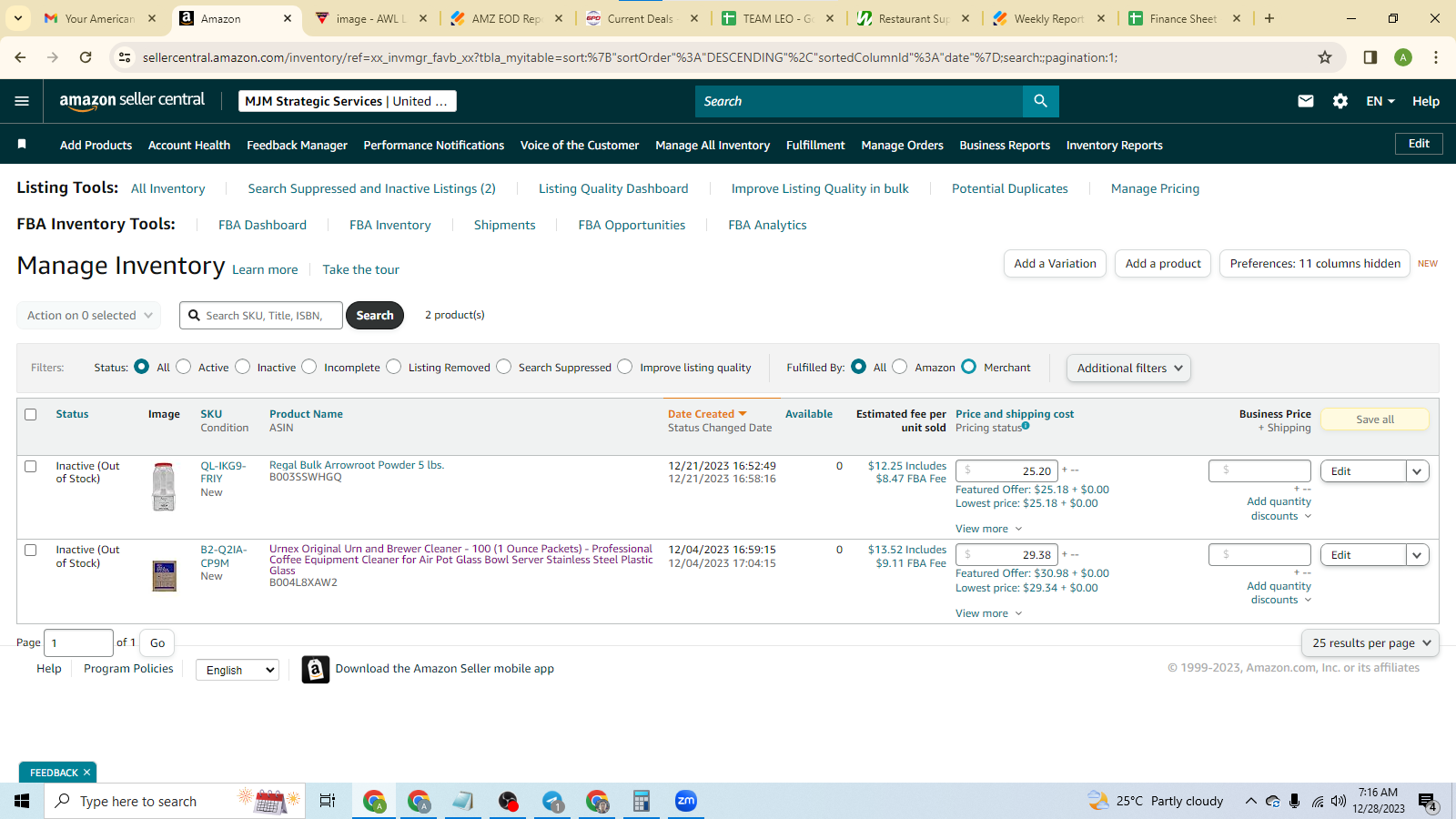
Task: Reload the page in the browser
Action: pyautogui.click(x=86, y=57)
